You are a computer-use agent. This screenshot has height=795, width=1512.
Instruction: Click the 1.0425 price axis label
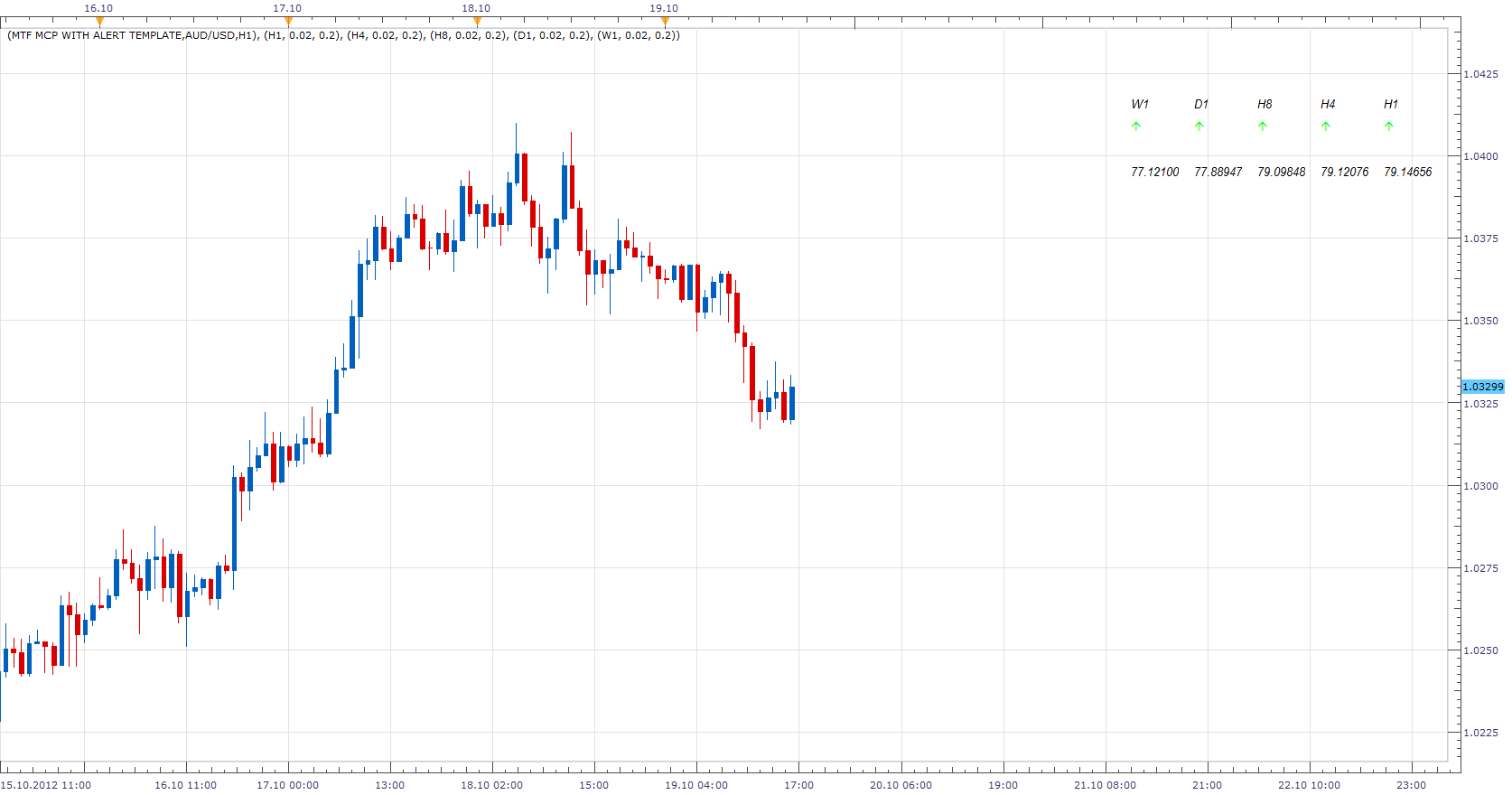(x=1480, y=74)
